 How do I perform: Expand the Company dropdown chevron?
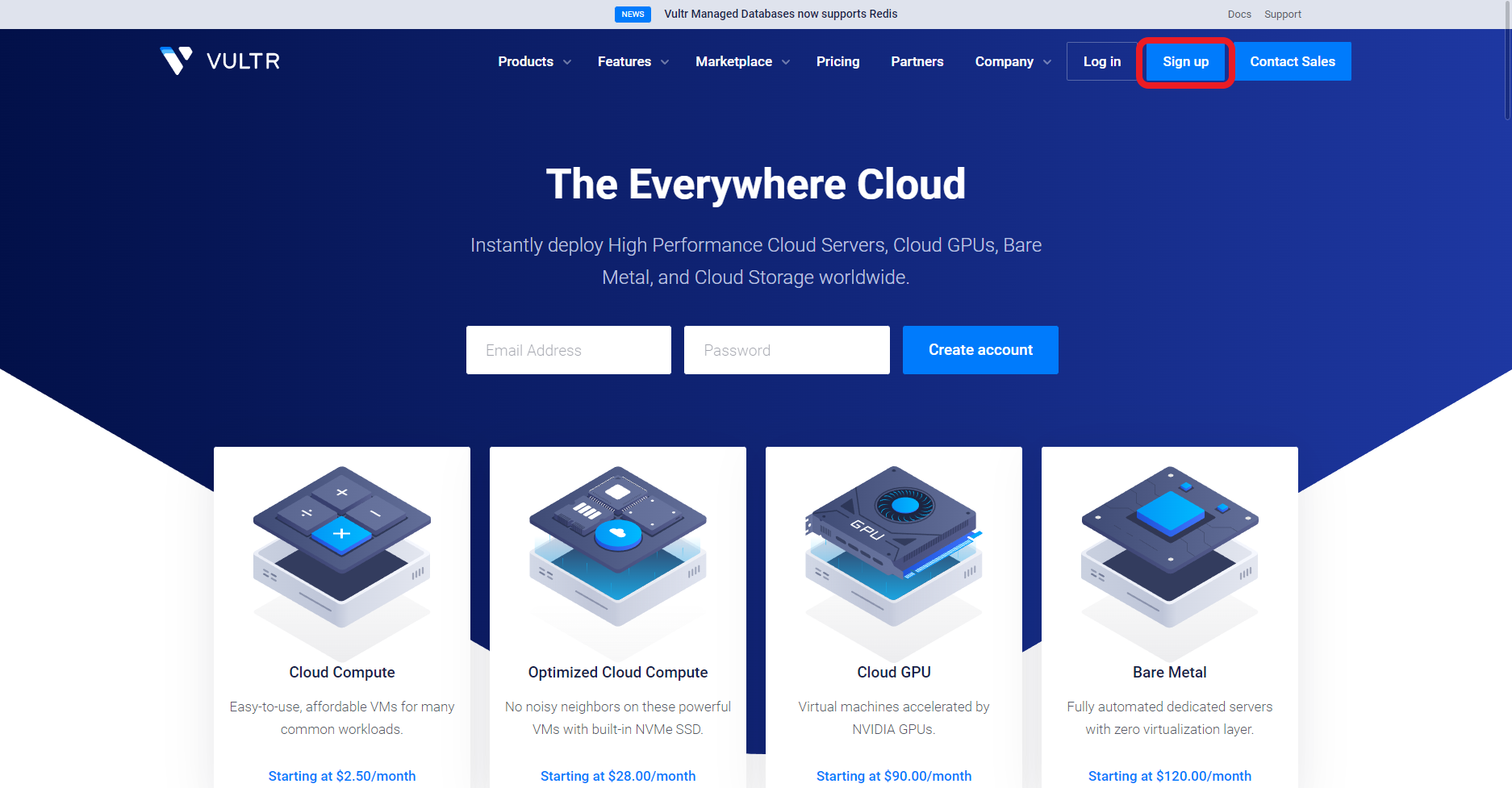[1047, 62]
